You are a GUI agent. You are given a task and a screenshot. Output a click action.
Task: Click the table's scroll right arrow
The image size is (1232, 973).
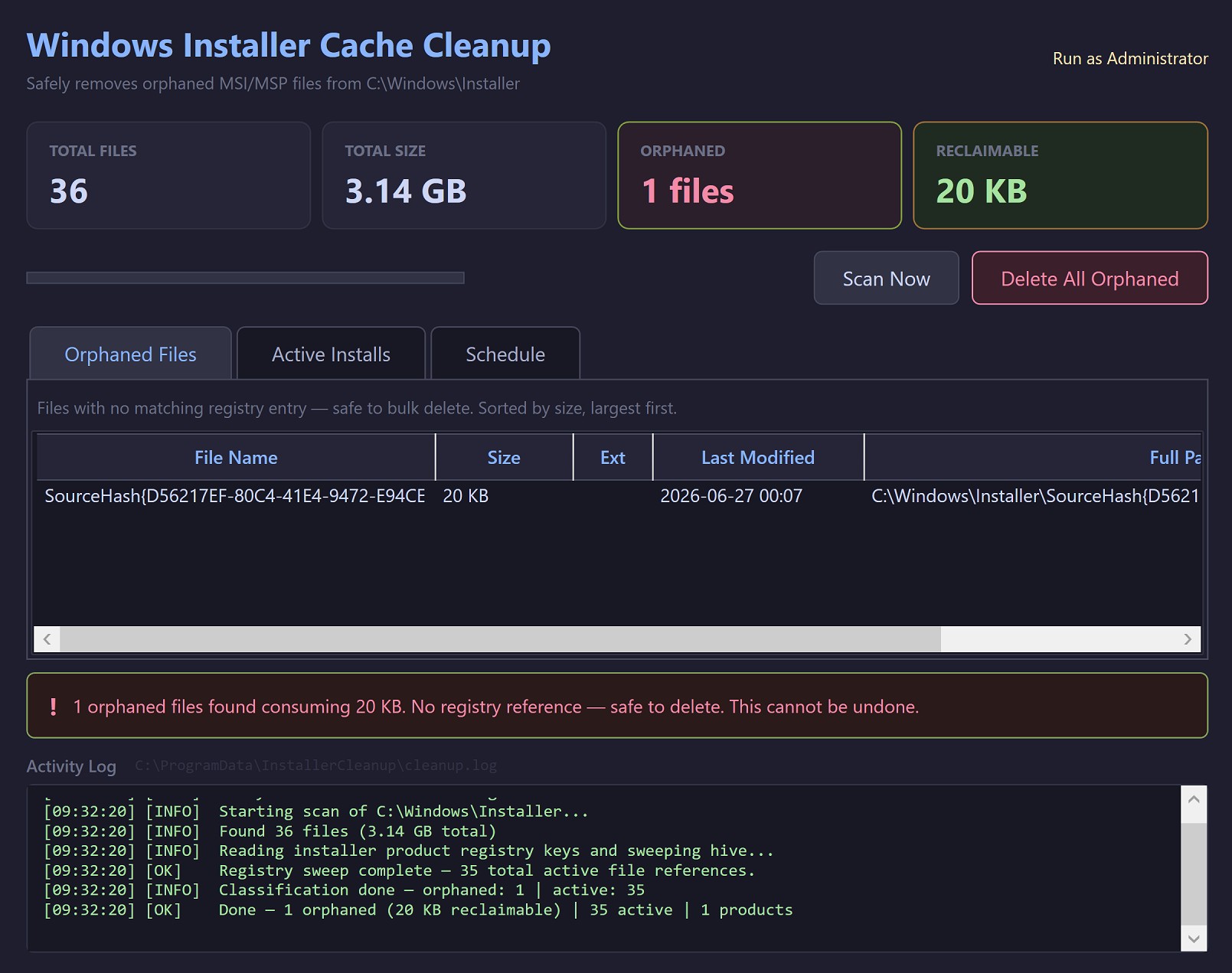tap(1188, 639)
